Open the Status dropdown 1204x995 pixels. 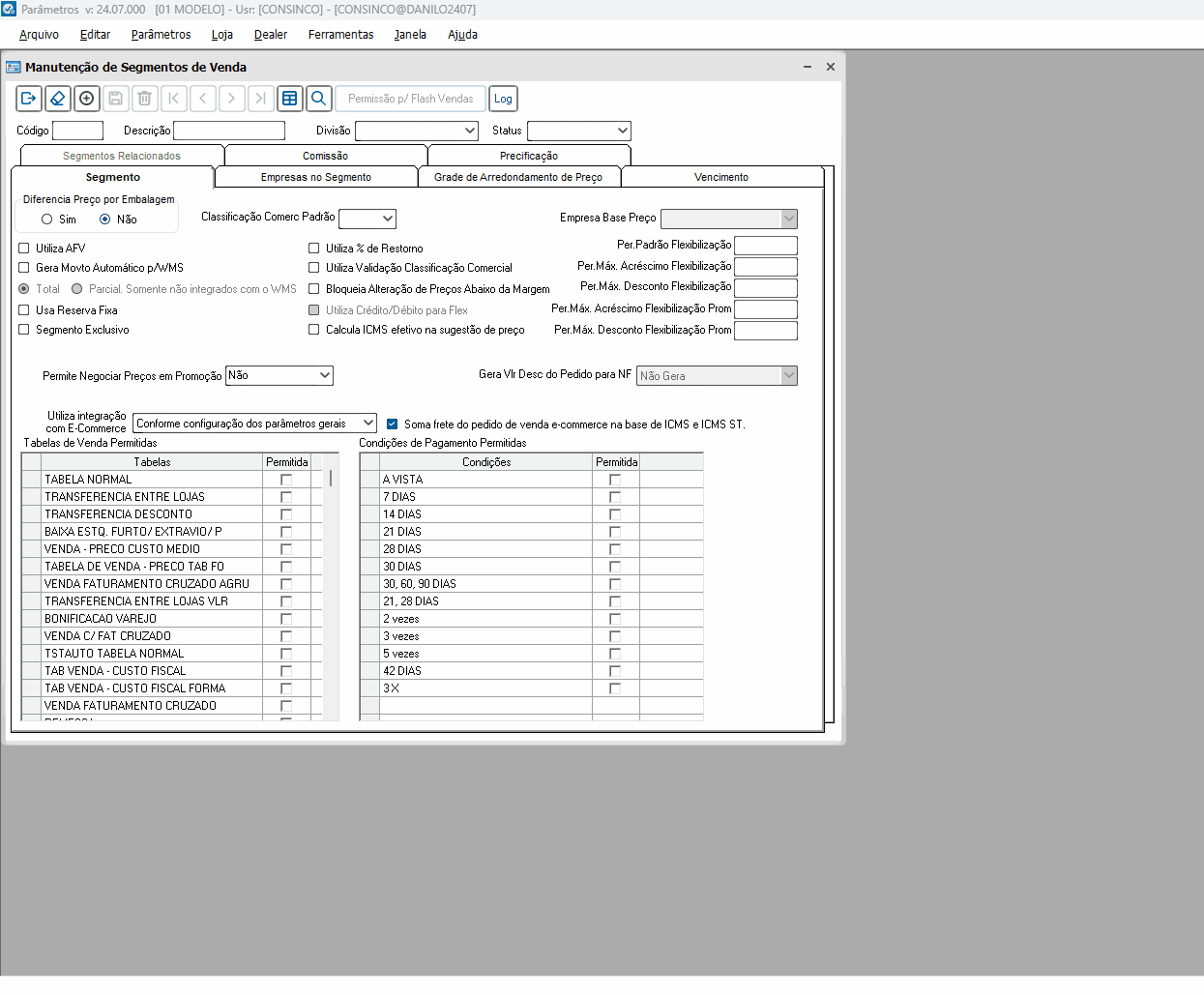click(x=579, y=131)
